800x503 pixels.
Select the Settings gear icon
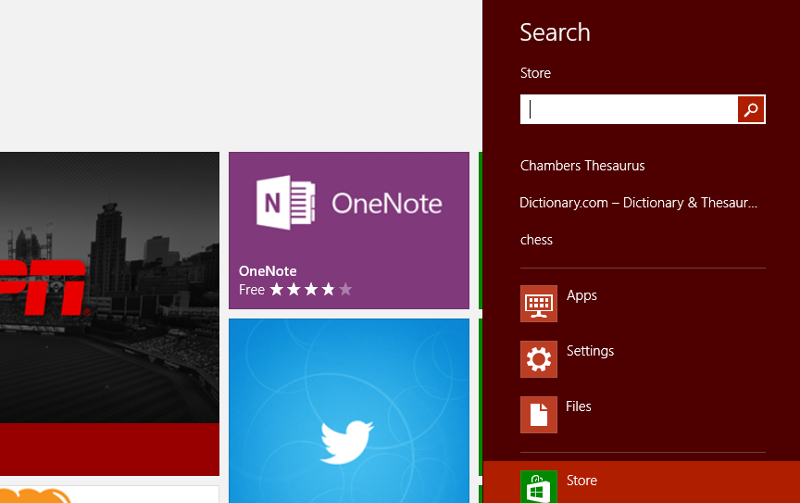tap(539, 359)
